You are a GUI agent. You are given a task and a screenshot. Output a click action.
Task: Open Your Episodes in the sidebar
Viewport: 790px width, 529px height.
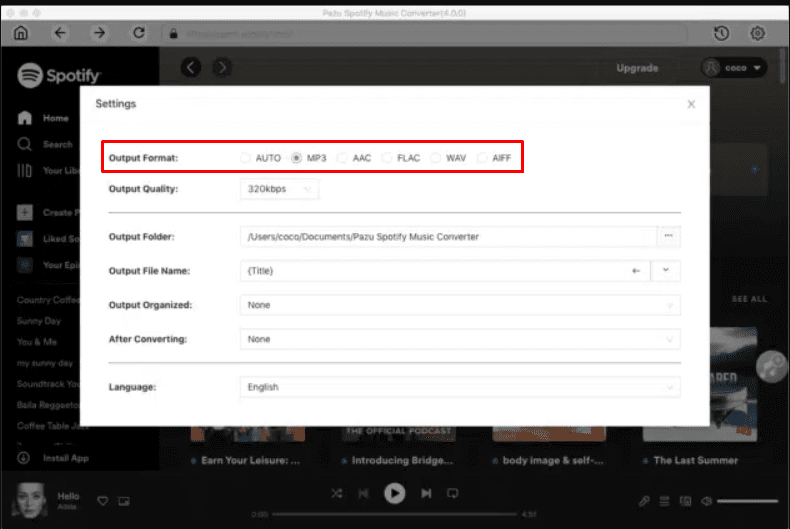pos(48,265)
